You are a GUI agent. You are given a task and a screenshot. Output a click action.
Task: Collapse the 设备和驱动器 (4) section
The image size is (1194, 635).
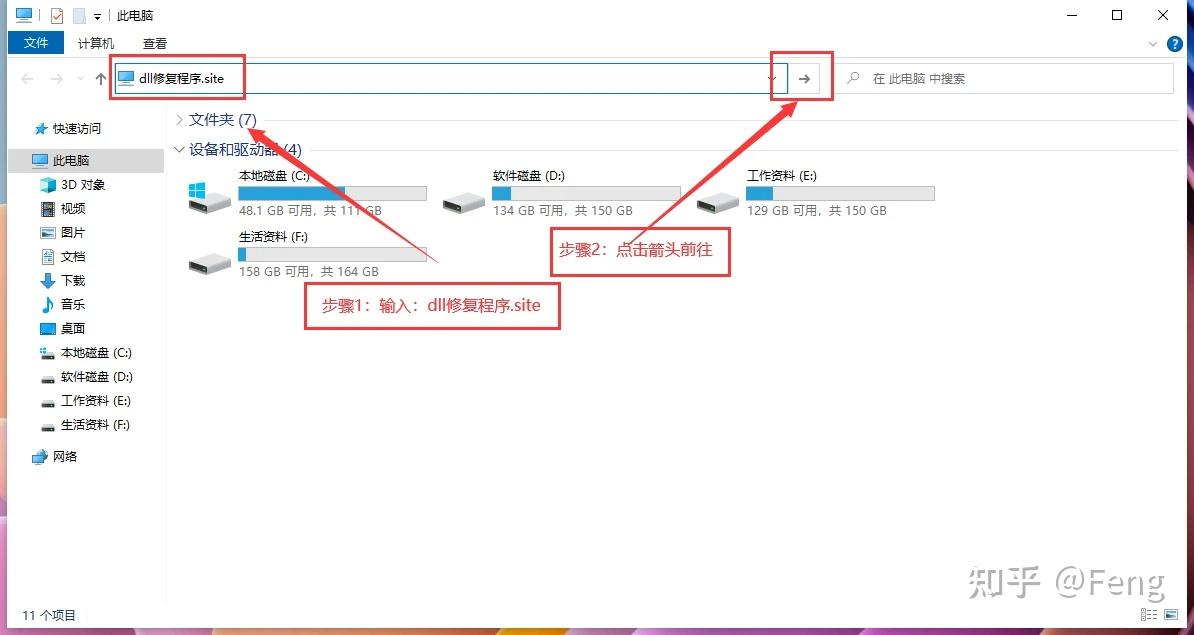180,149
